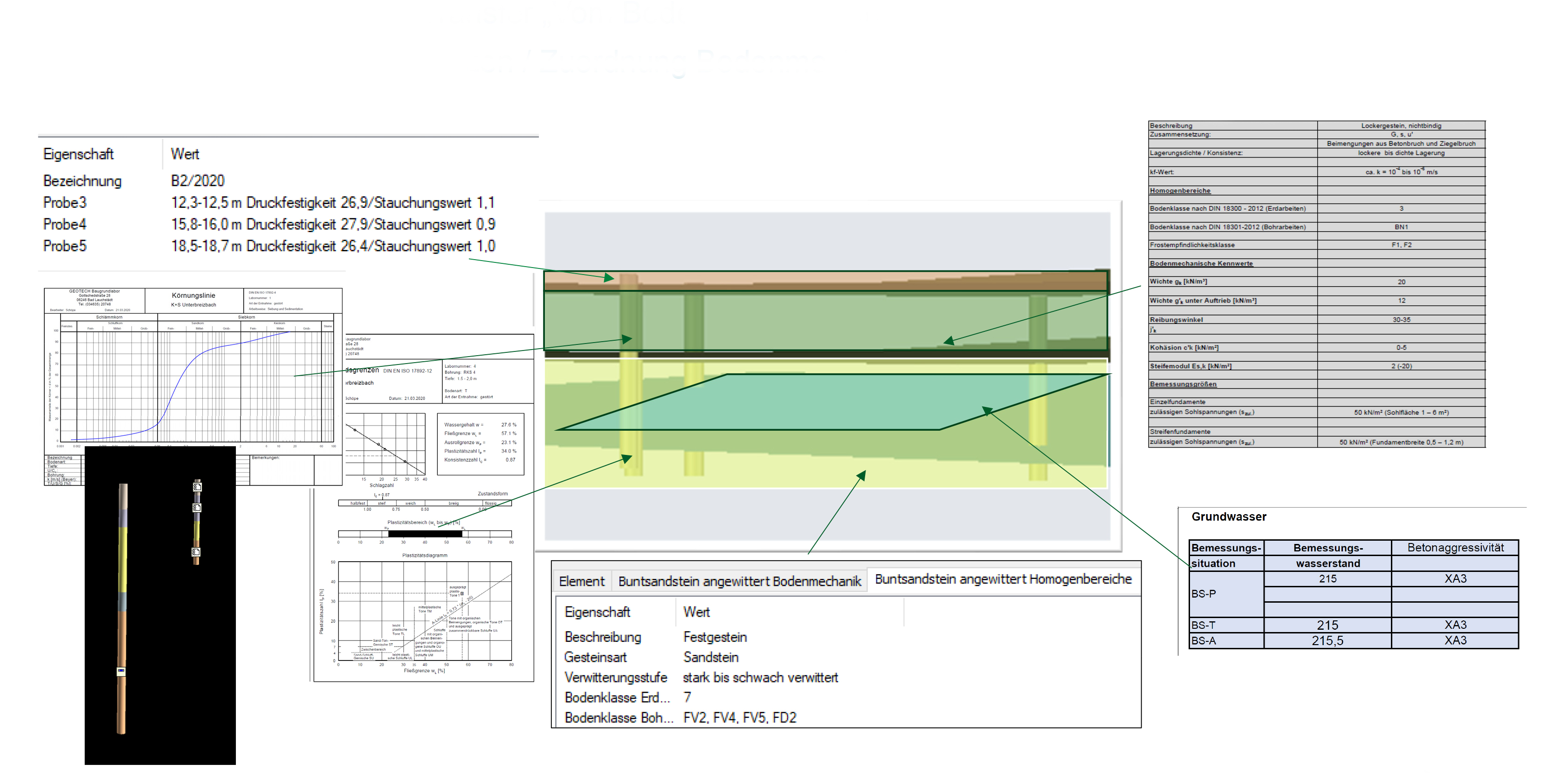Image resolution: width=1541 pixels, height=784 pixels.
Task: Select yellow layer of the long borehole column
Action: tap(123, 559)
